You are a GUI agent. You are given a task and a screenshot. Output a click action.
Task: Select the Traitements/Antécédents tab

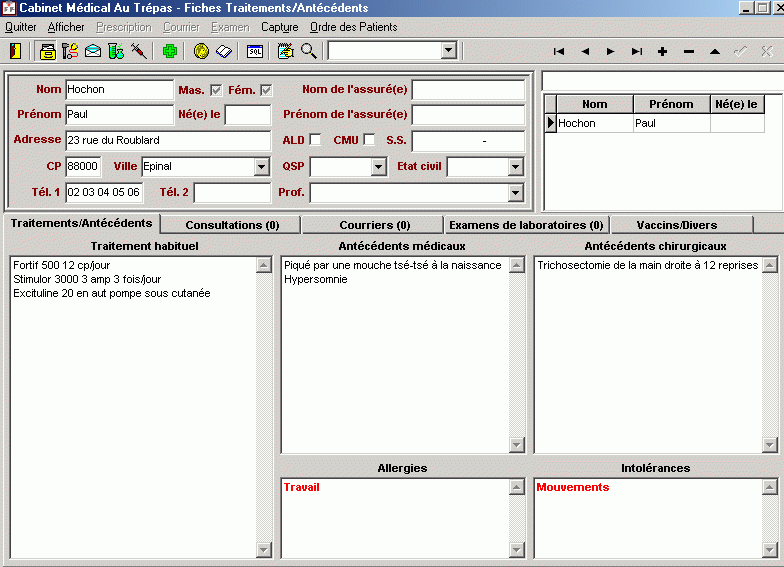tap(82, 223)
